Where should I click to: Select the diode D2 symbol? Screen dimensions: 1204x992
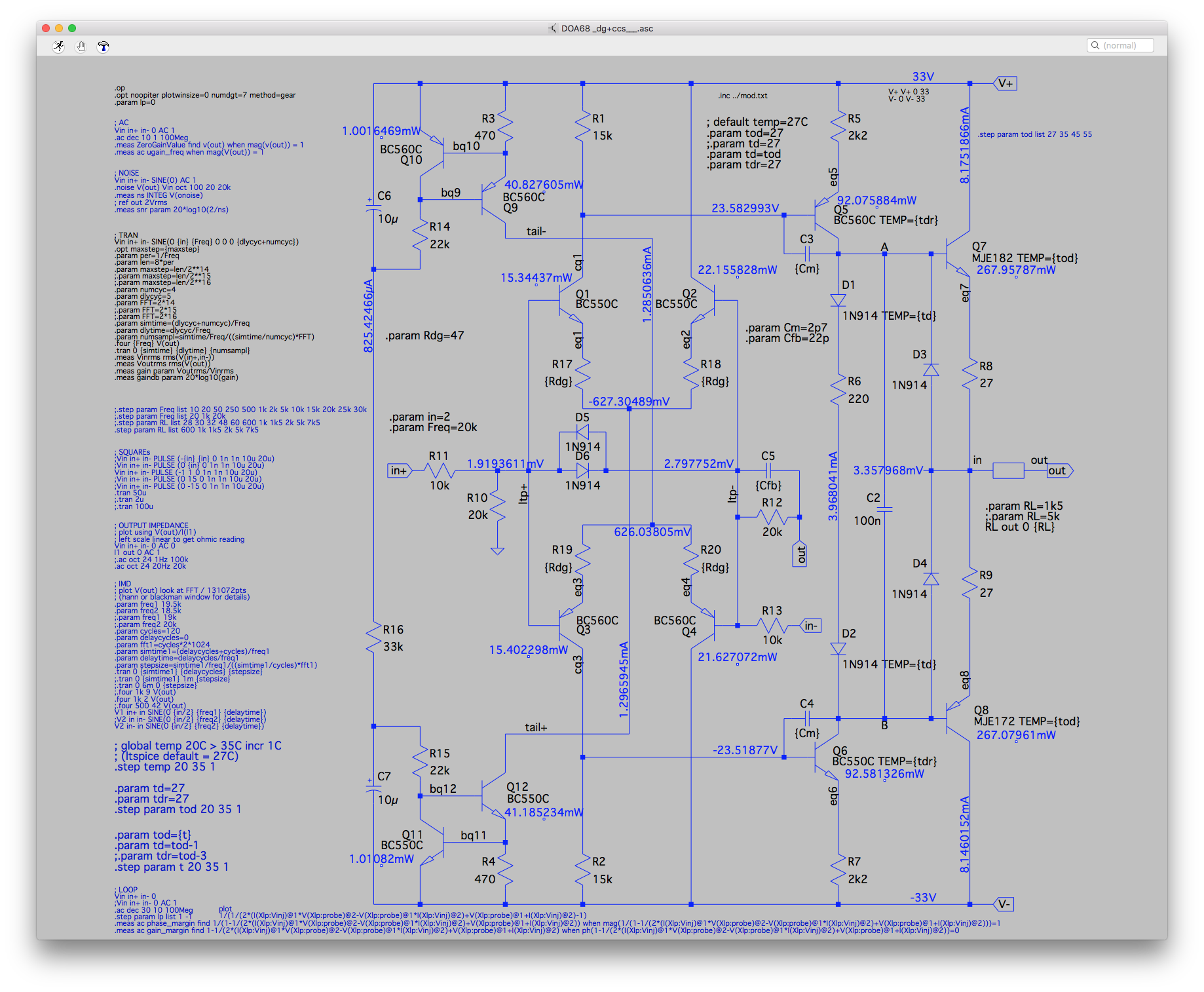tap(838, 649)
